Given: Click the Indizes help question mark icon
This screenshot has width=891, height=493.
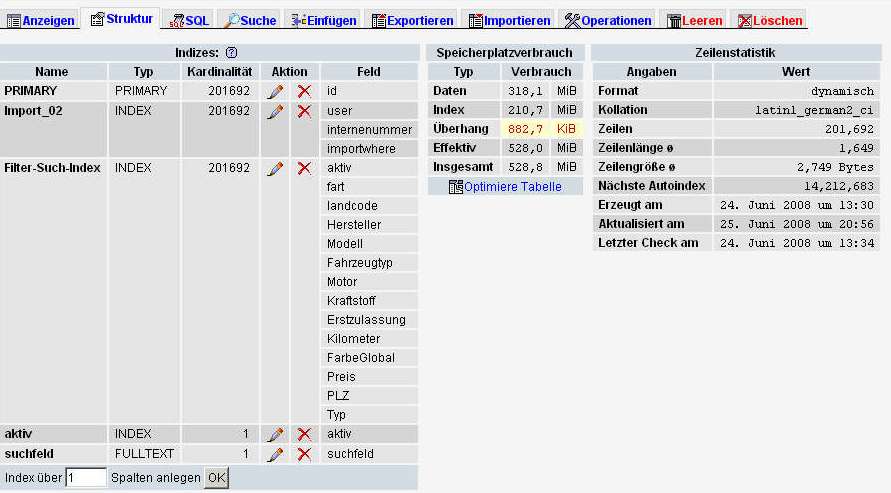Looking at the screenshot, I should click(x=231, y=52).
